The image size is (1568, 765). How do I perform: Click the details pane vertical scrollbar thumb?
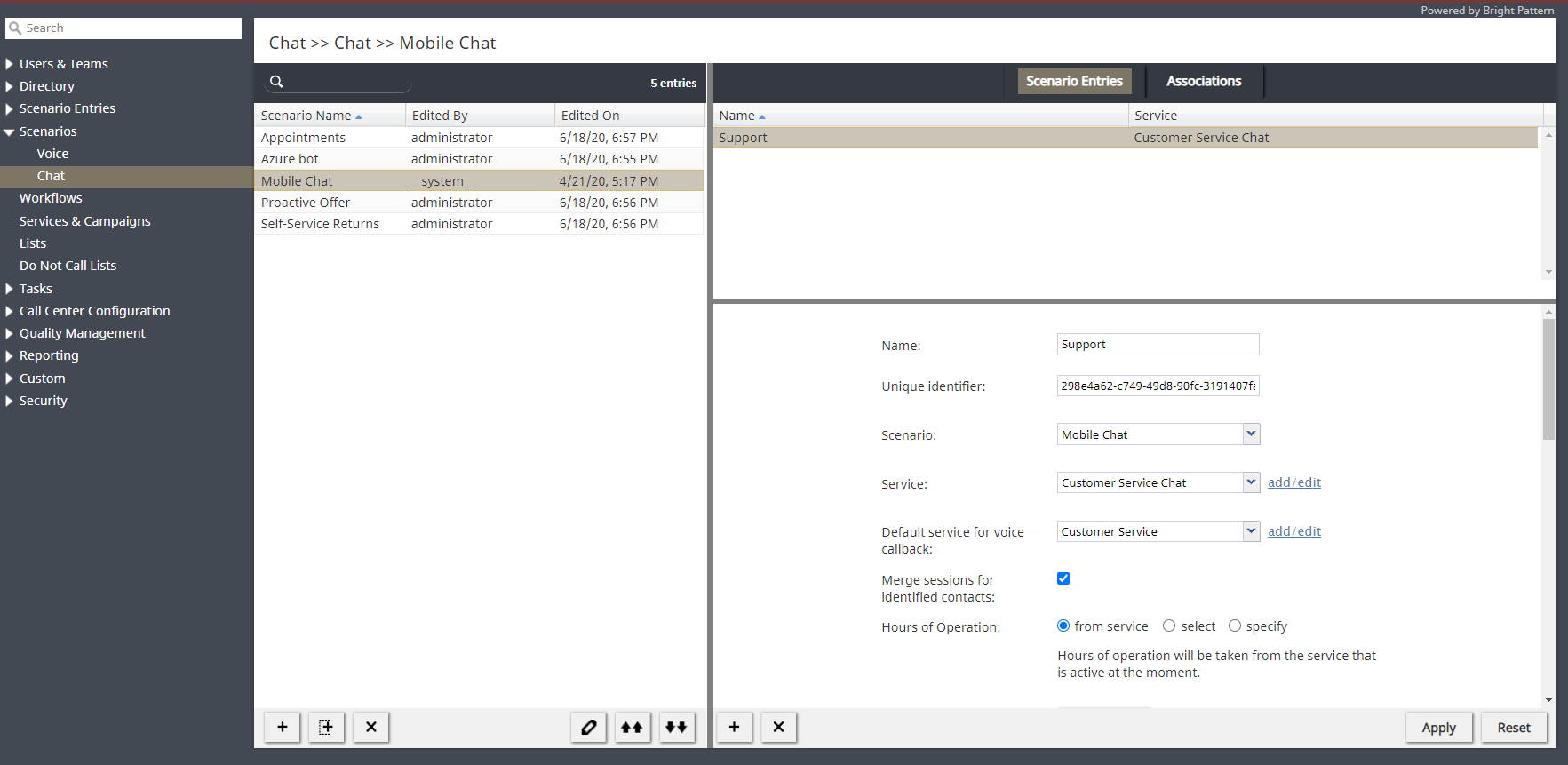point(1548,379)
